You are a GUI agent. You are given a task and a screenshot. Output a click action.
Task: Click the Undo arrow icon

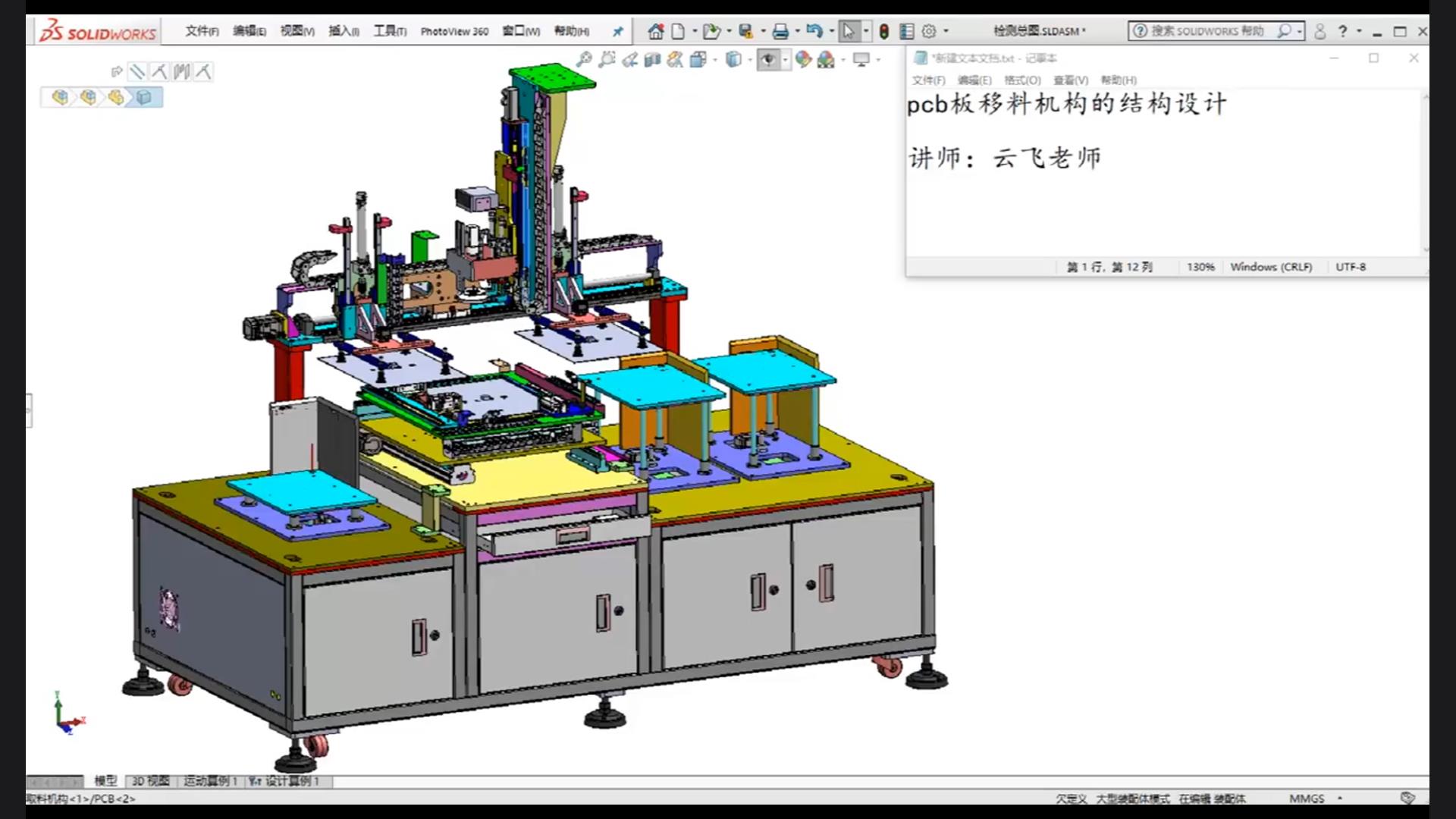(x=814, y=31)
